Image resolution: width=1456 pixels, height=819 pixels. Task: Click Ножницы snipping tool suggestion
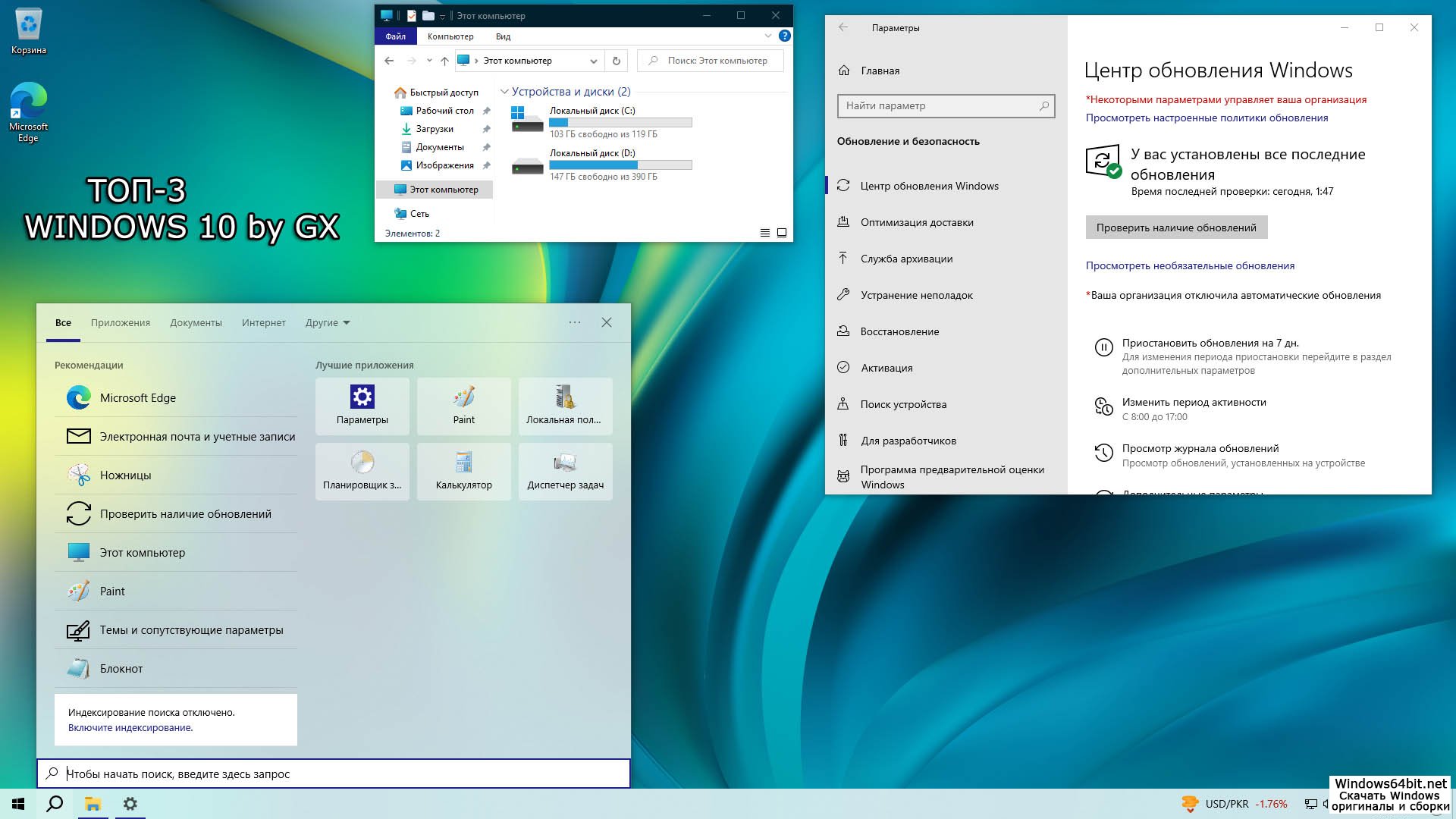pyautogui.click(x=125, y=475)
